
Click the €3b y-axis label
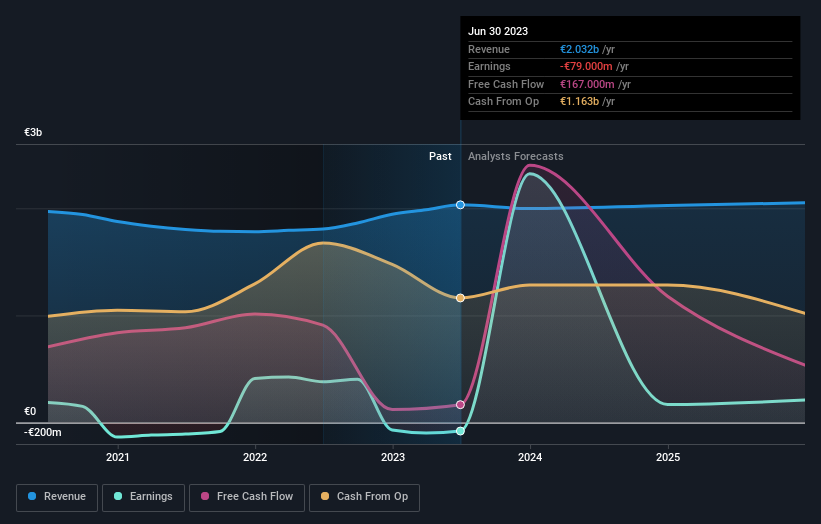click(x=33, y=132)
